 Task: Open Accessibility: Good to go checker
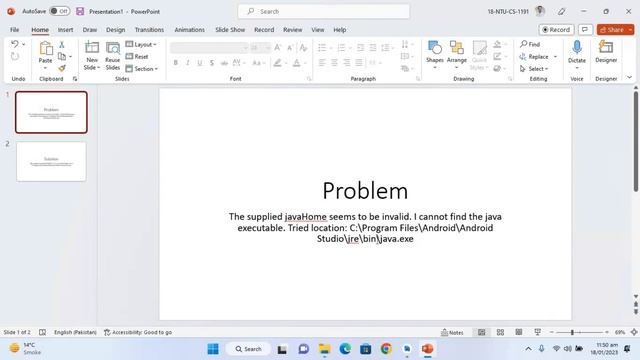click(138, 333)
